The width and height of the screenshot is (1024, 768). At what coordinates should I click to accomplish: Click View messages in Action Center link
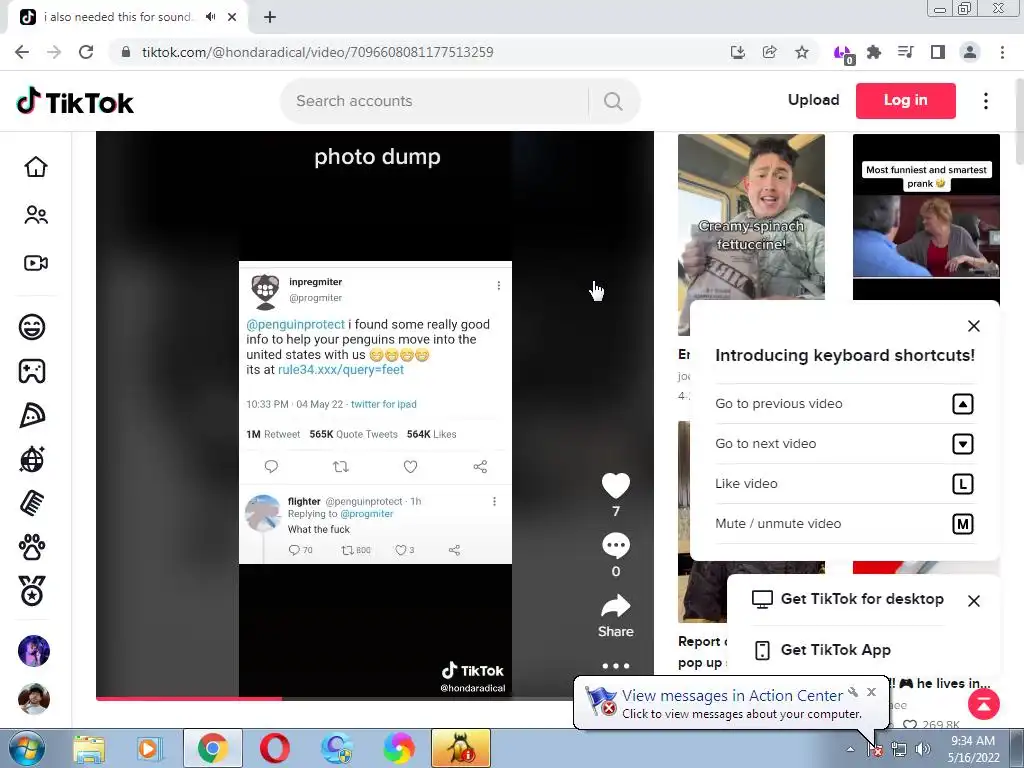(x=732, y=696)
